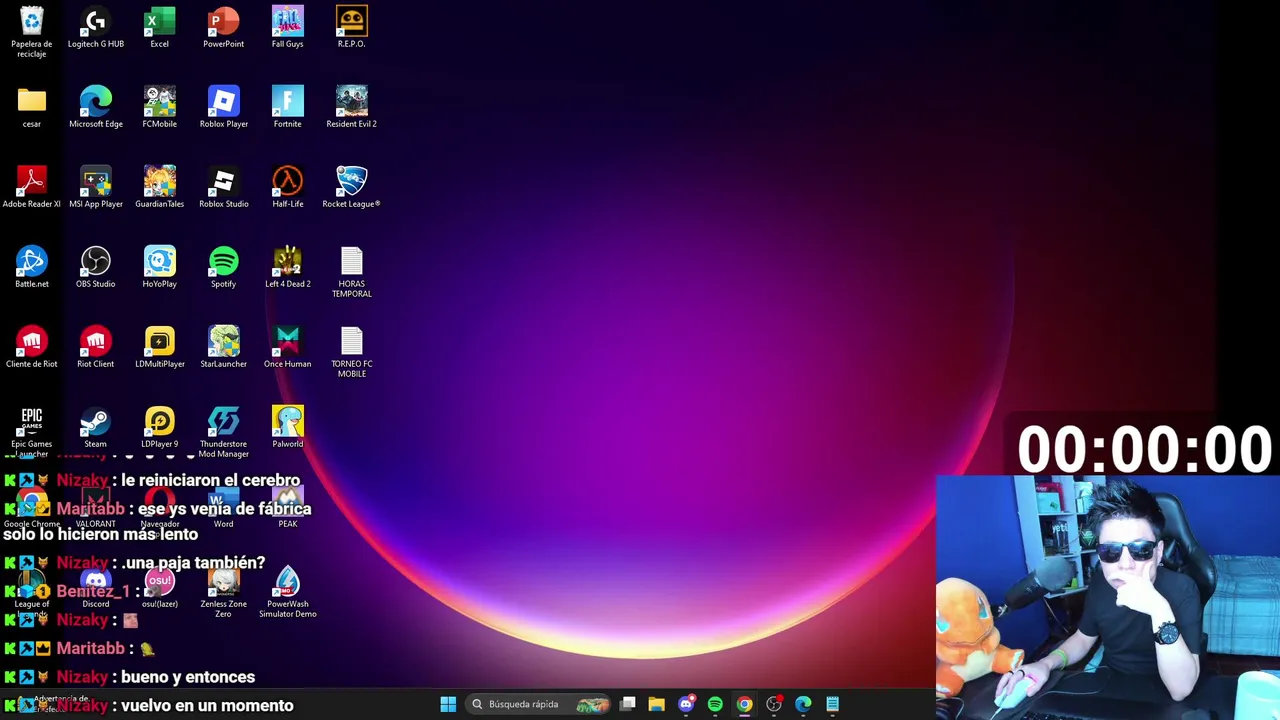The width and height of the screenshot is (1280, 720).
Task: Click the Epic Games Launcher icon
Action: (x=32, y=432)
